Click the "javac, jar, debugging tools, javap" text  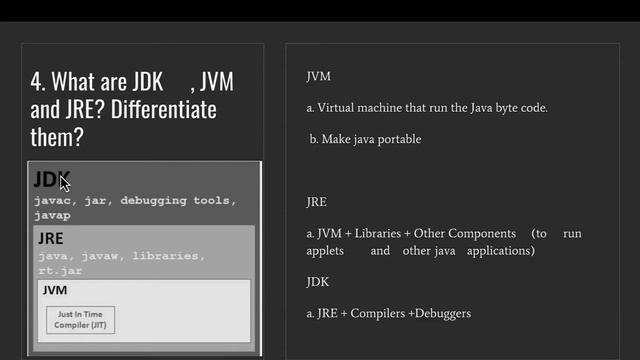click(x=135, y=208)
